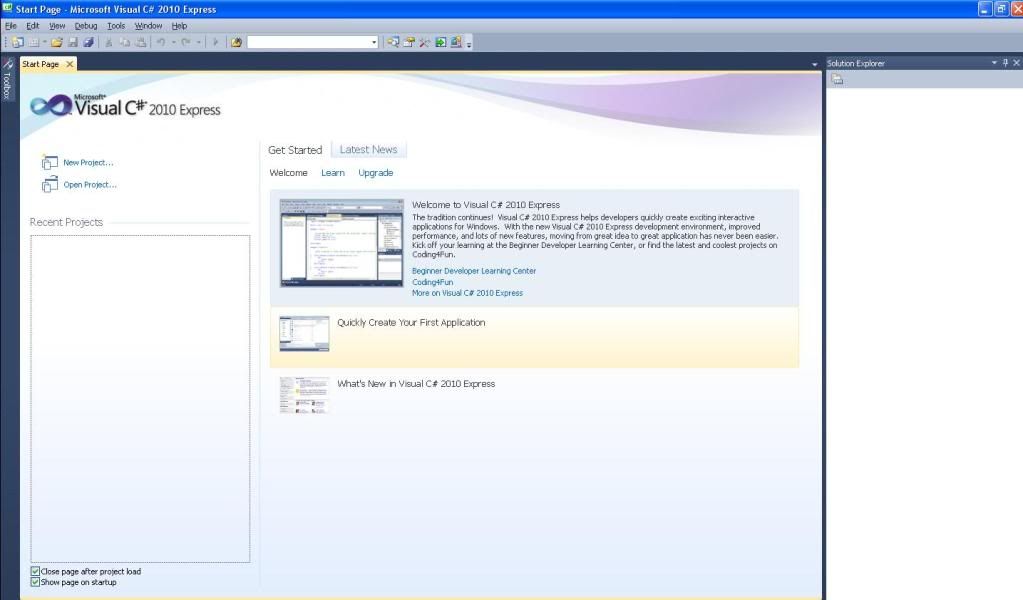
Task: Click the Save toolbar icon
Action: (x=73, y=42)
